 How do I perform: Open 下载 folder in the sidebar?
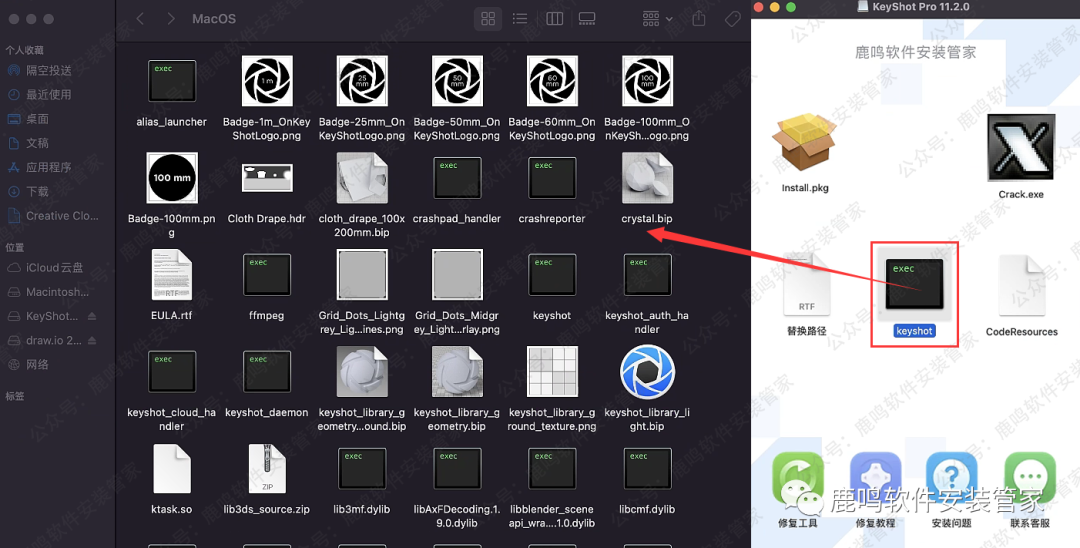(x=37, y=192)
